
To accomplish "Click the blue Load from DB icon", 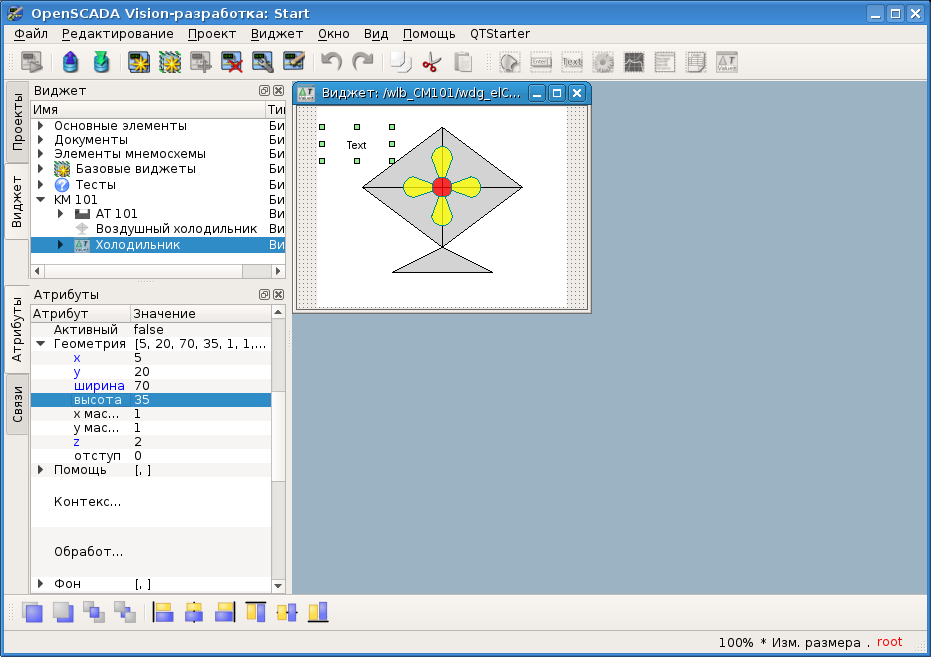I will point(70,63).
